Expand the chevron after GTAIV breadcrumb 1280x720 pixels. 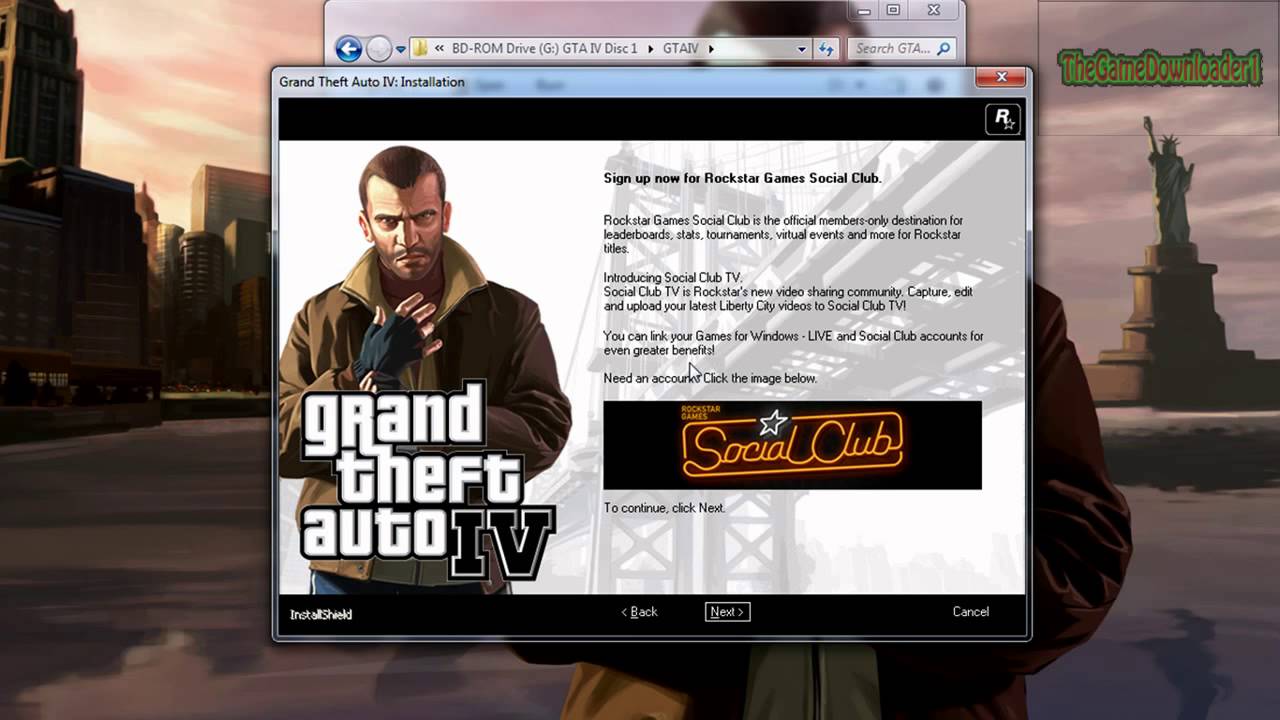[x=712, y=48]
